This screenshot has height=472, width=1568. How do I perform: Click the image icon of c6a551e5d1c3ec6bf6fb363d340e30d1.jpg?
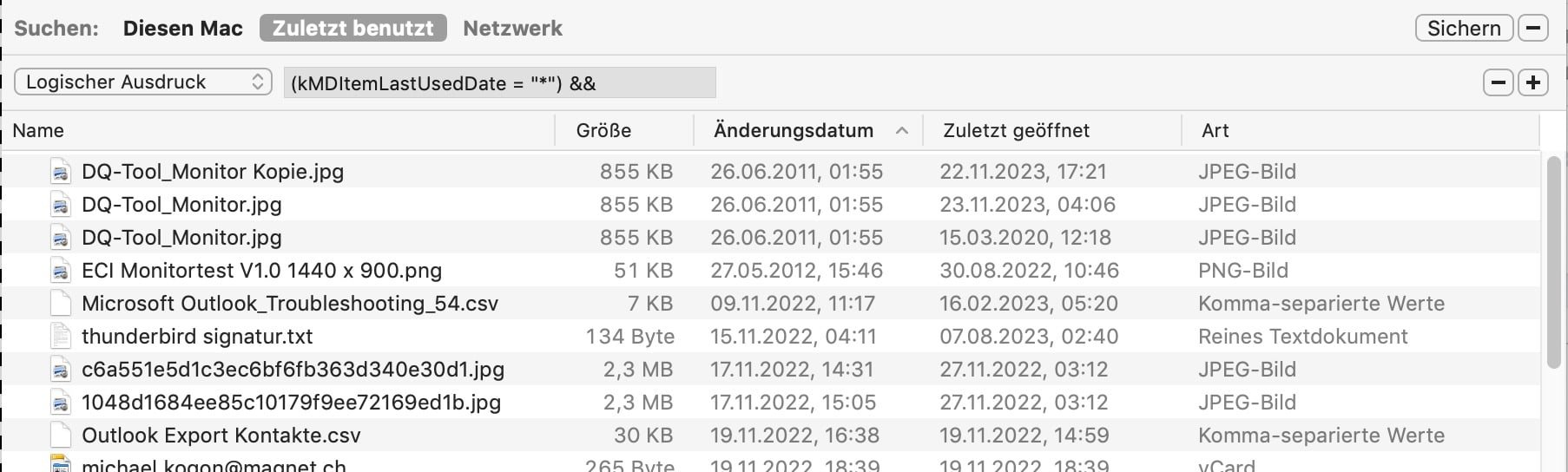[x=60, y=370]
